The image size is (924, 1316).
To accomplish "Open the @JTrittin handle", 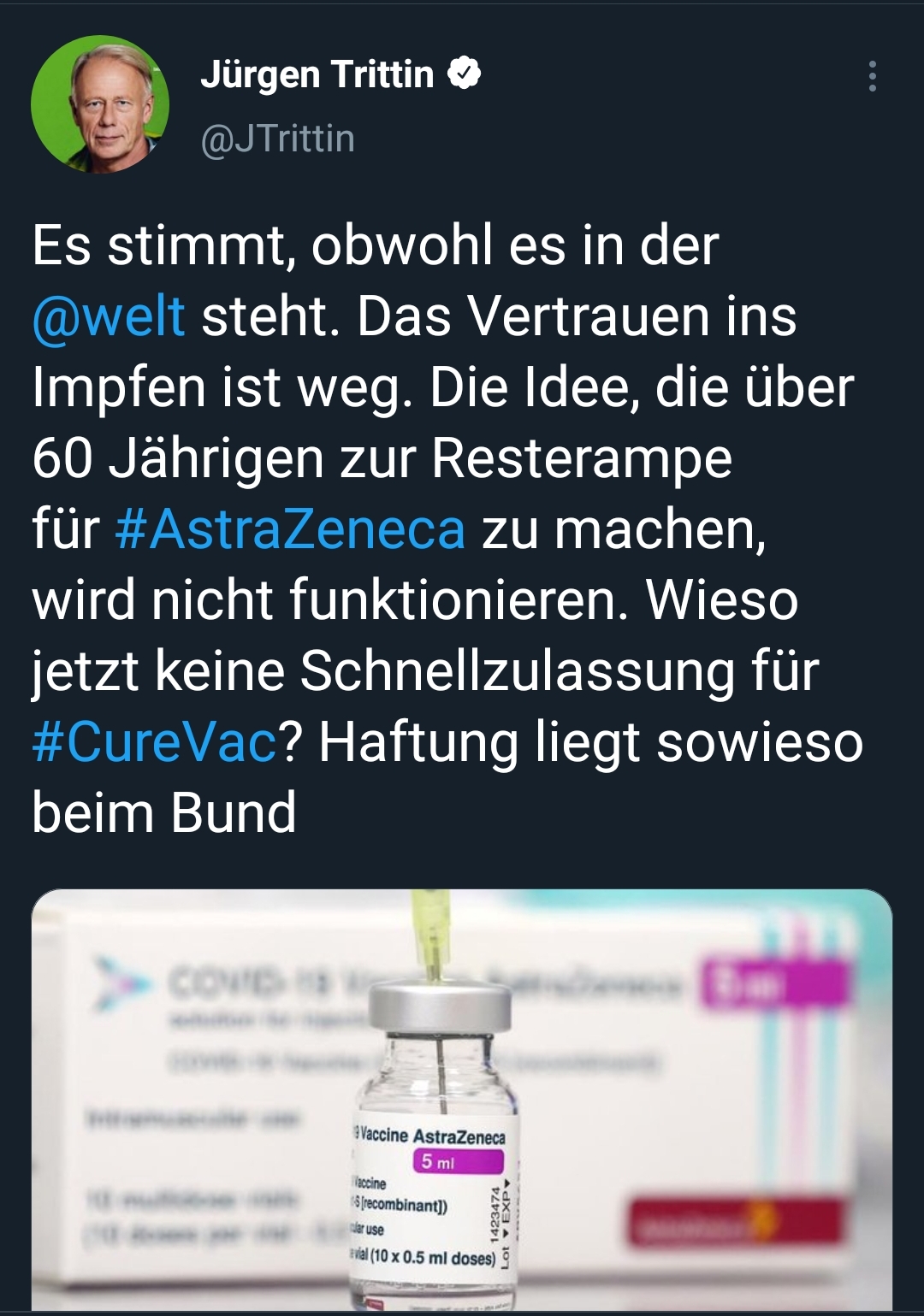I will (277, 139).
